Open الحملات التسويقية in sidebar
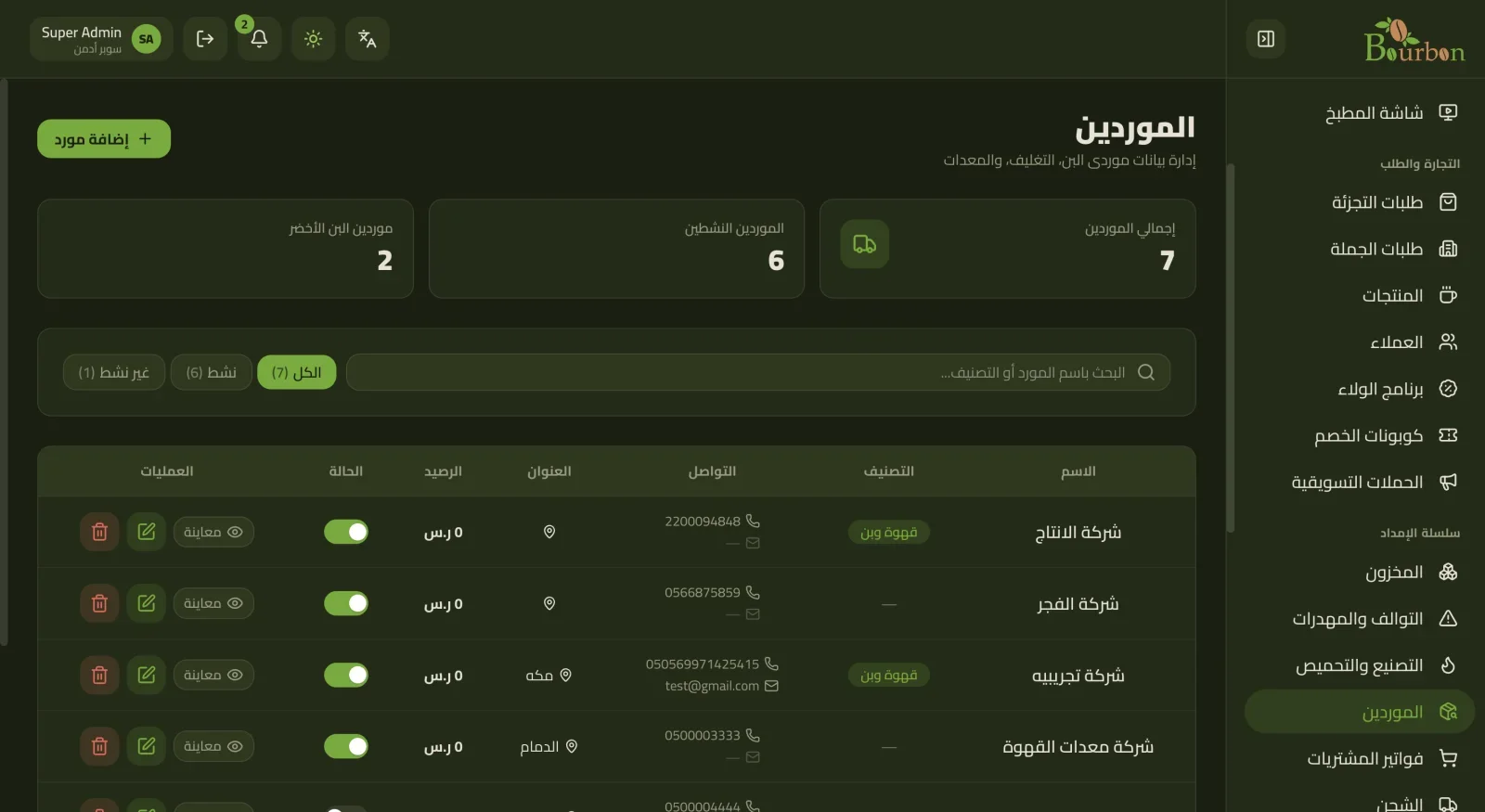1485x812 pixels. [x=1360, y=482]
